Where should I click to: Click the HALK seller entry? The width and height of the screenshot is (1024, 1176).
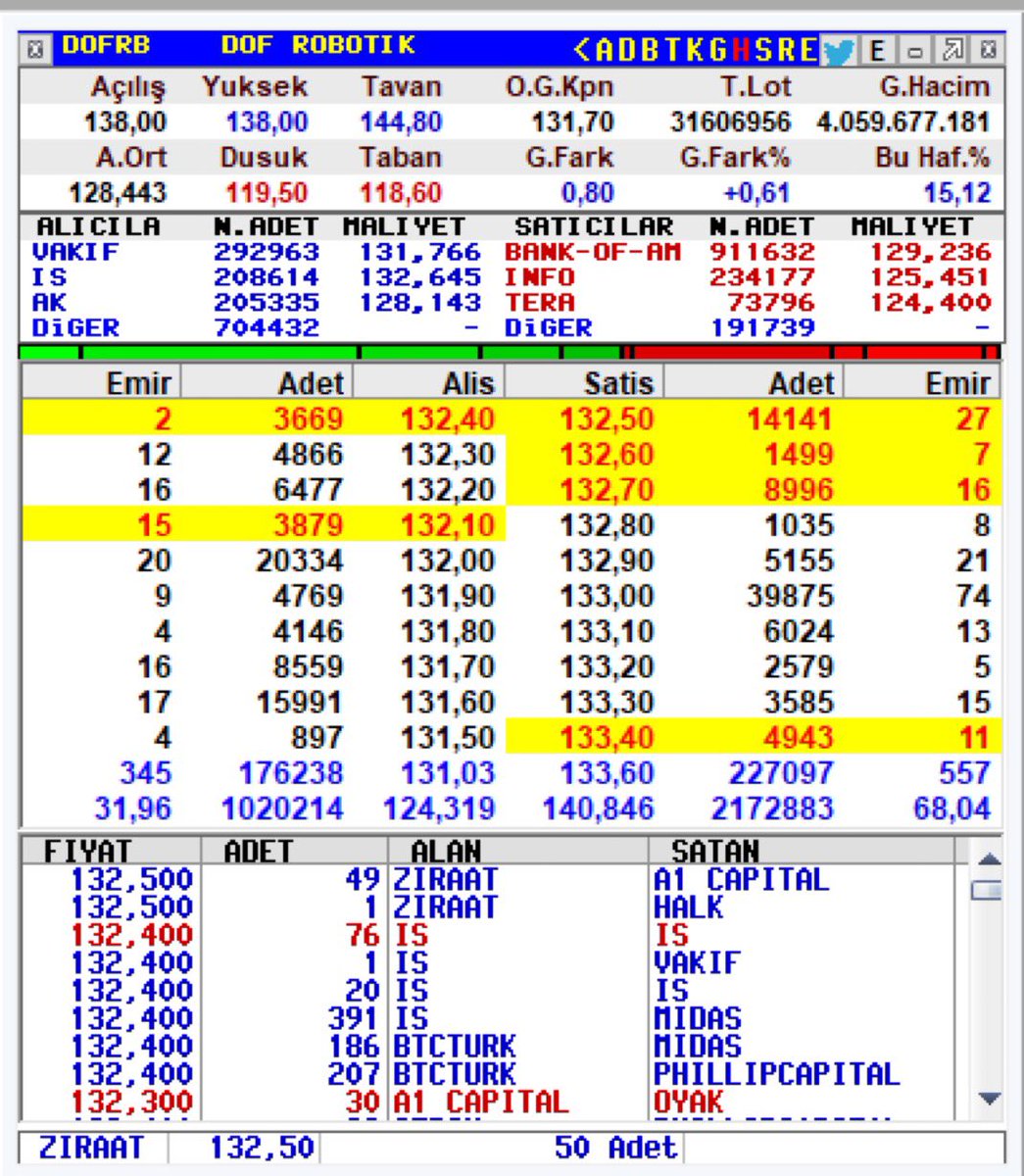pyautogui.click(x=688, y=907)
